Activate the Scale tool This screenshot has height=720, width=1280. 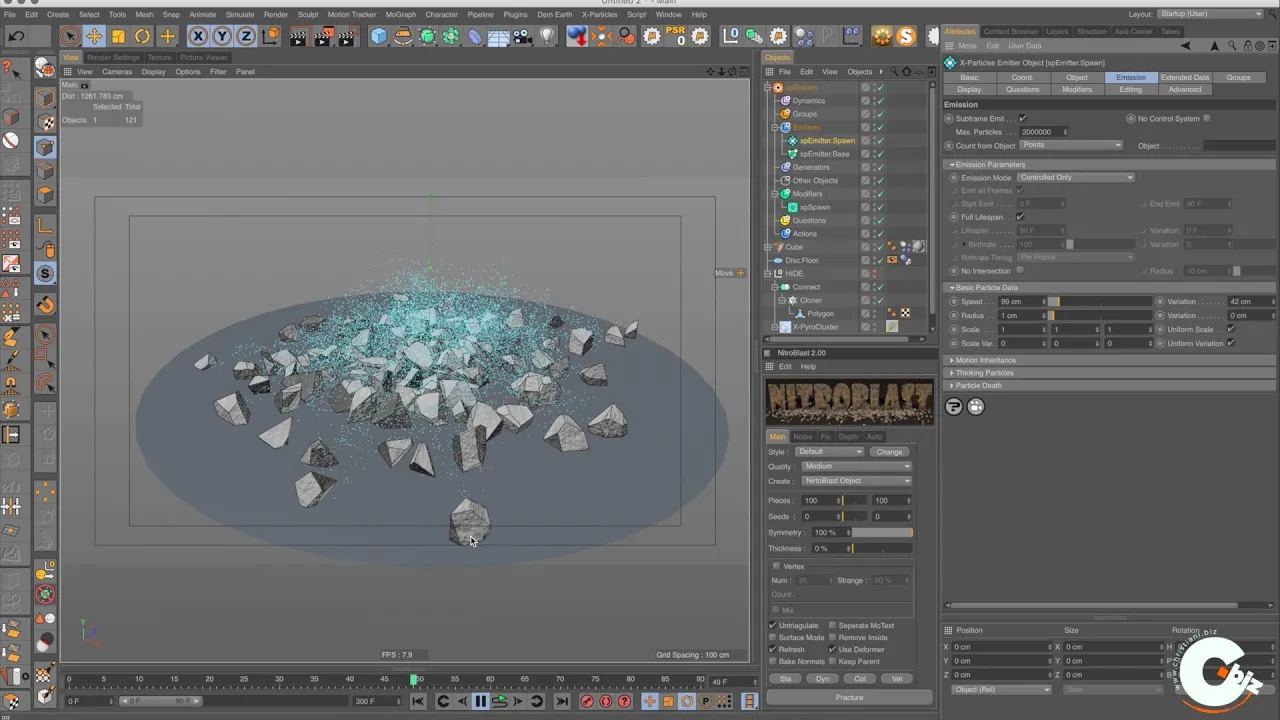[118, 37]
